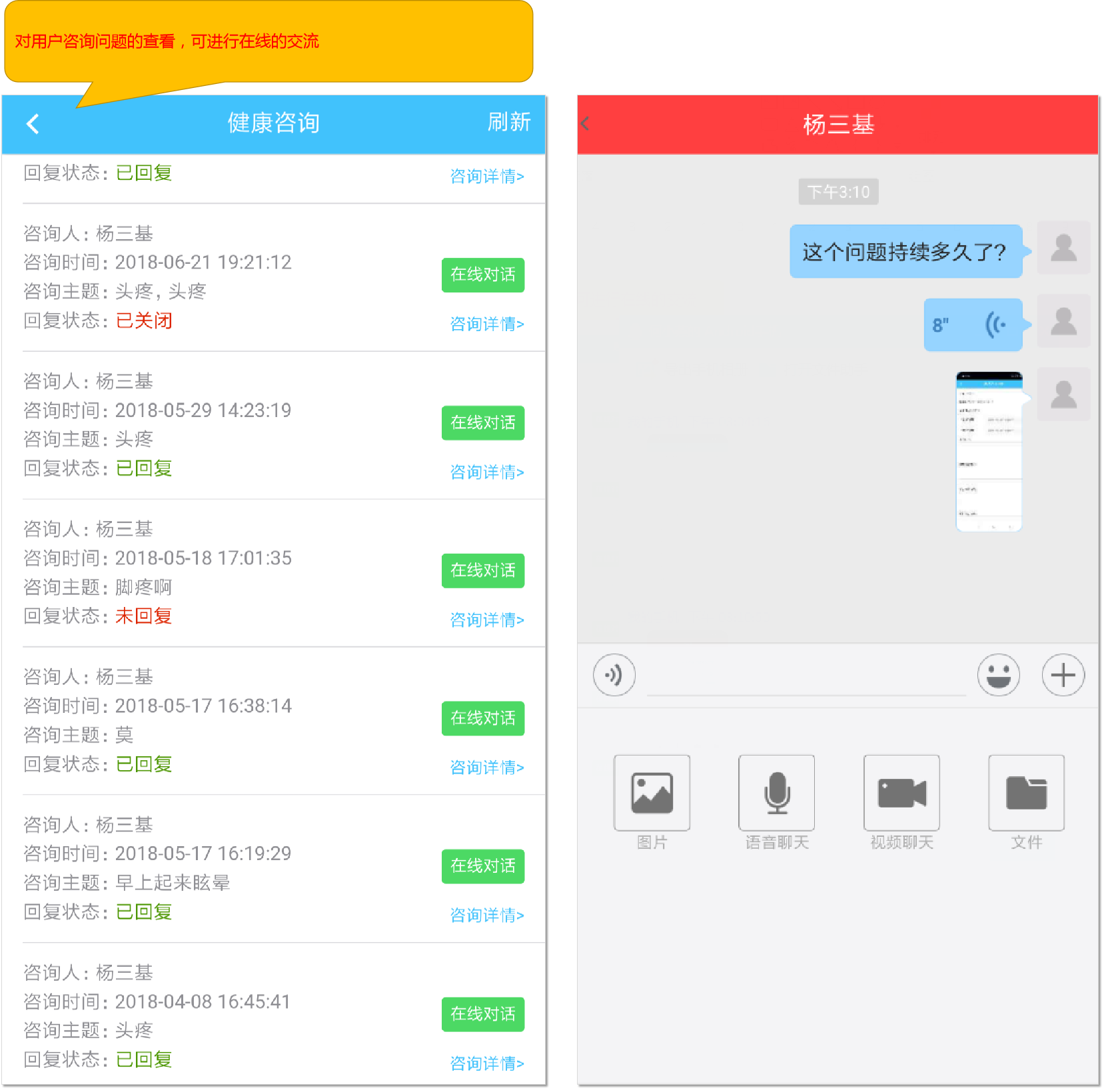This screenshot has width=1104, height=1092.
Task: Play the 8-second voice message
Action: point(973,325)
